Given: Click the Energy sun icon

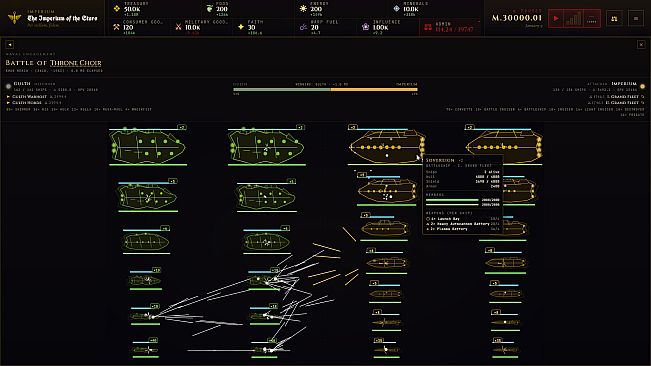Looking at the screenshot, I should 303,8.
